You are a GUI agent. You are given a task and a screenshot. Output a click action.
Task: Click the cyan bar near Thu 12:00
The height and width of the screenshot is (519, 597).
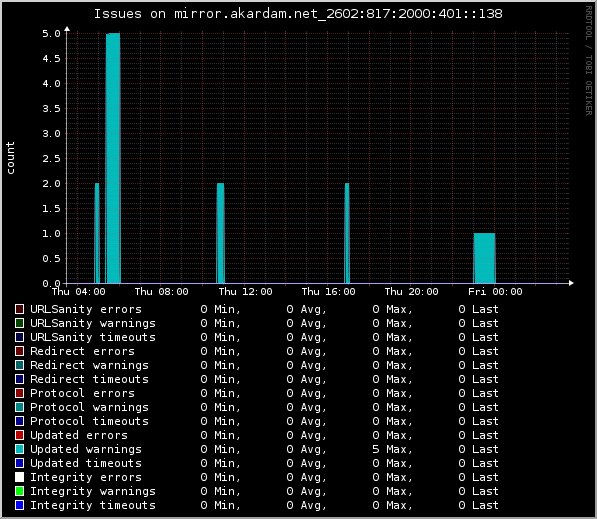click(220, 233)
